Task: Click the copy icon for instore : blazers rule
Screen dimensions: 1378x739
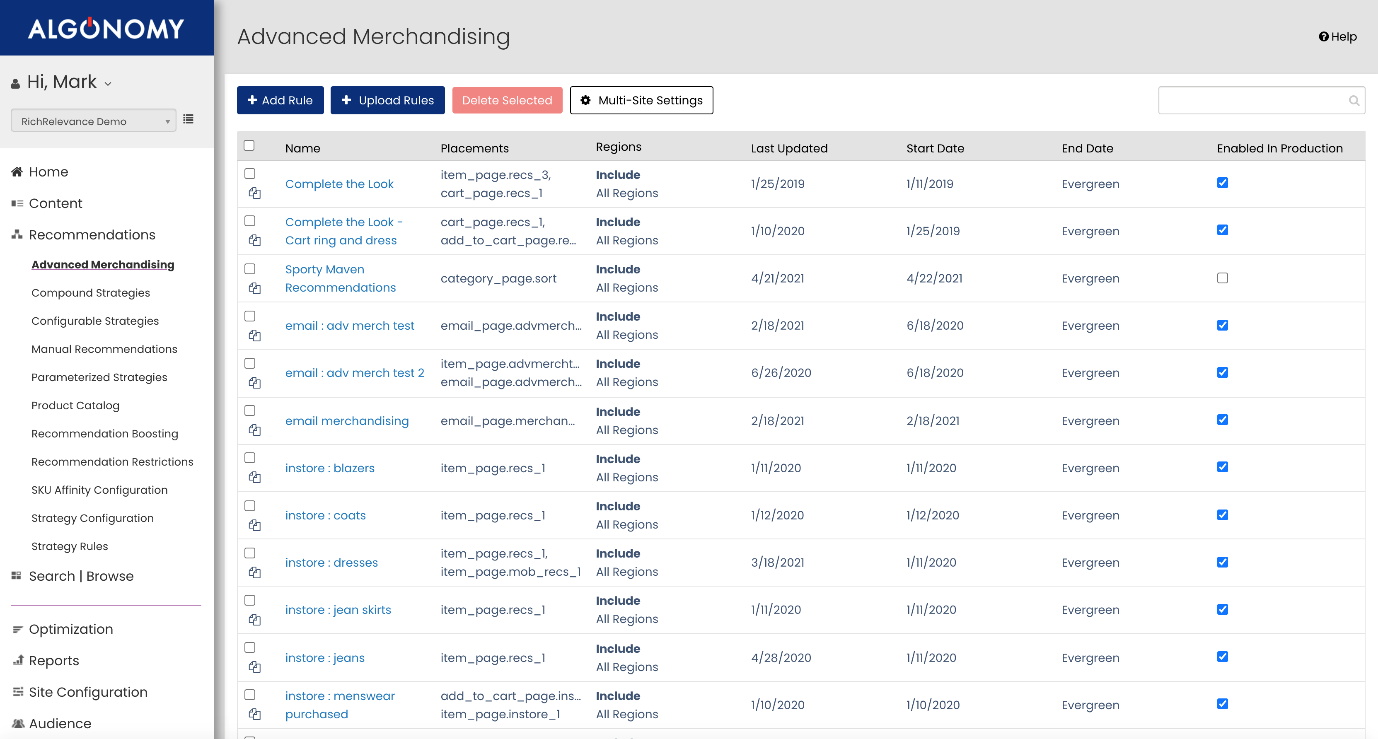Action: pyautogui.click(x=255, y=478)
